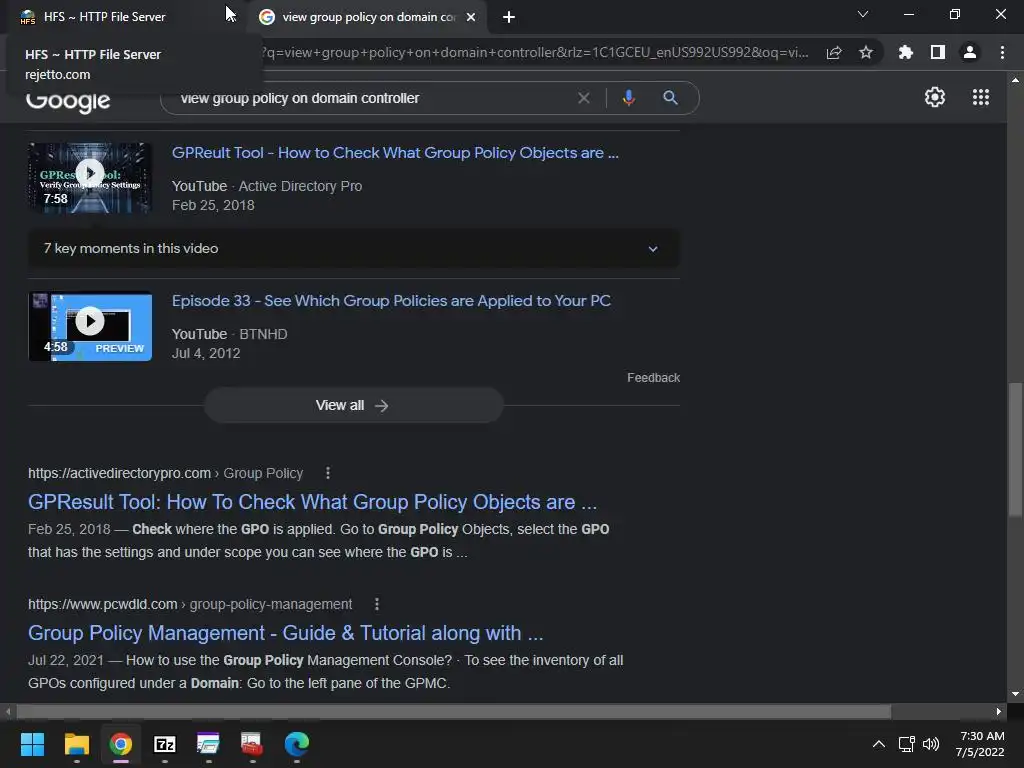
Task: Open 7-Zip from the taskbar
Action: pyautogui.click(x=165, y=744)
